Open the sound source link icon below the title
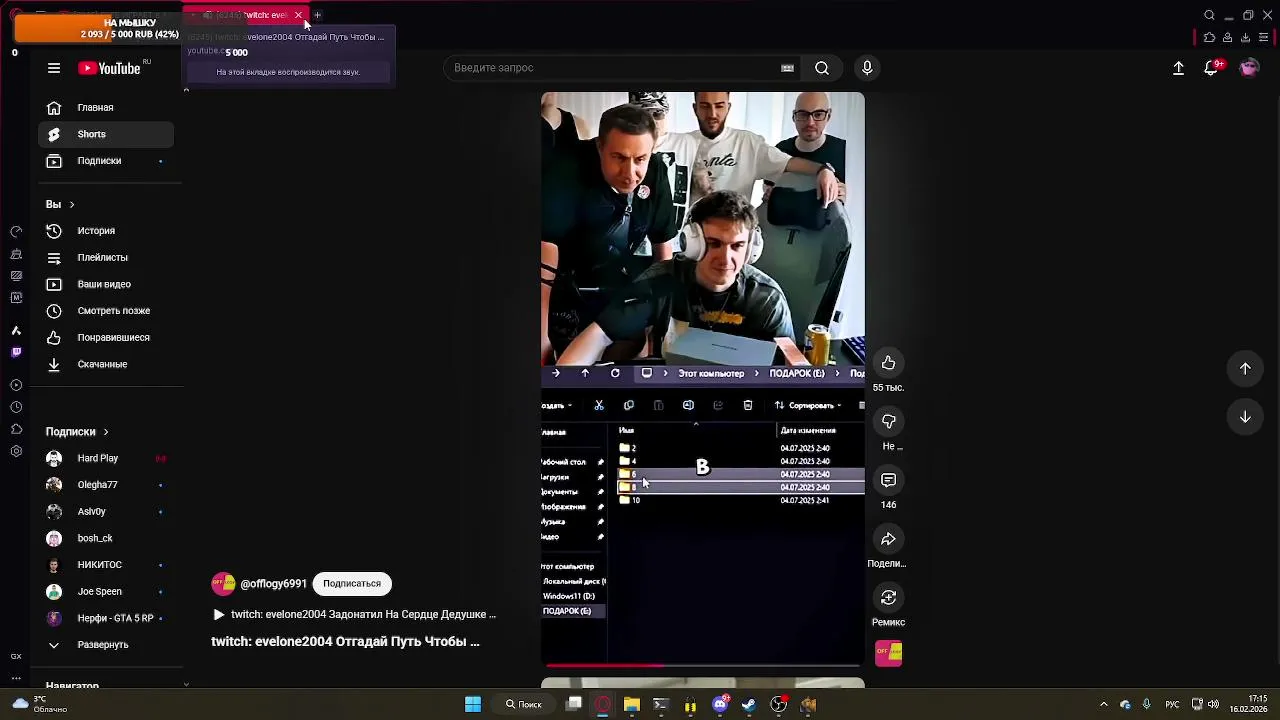Viewport: 1280px width, 720px height. tap(219, 615)
